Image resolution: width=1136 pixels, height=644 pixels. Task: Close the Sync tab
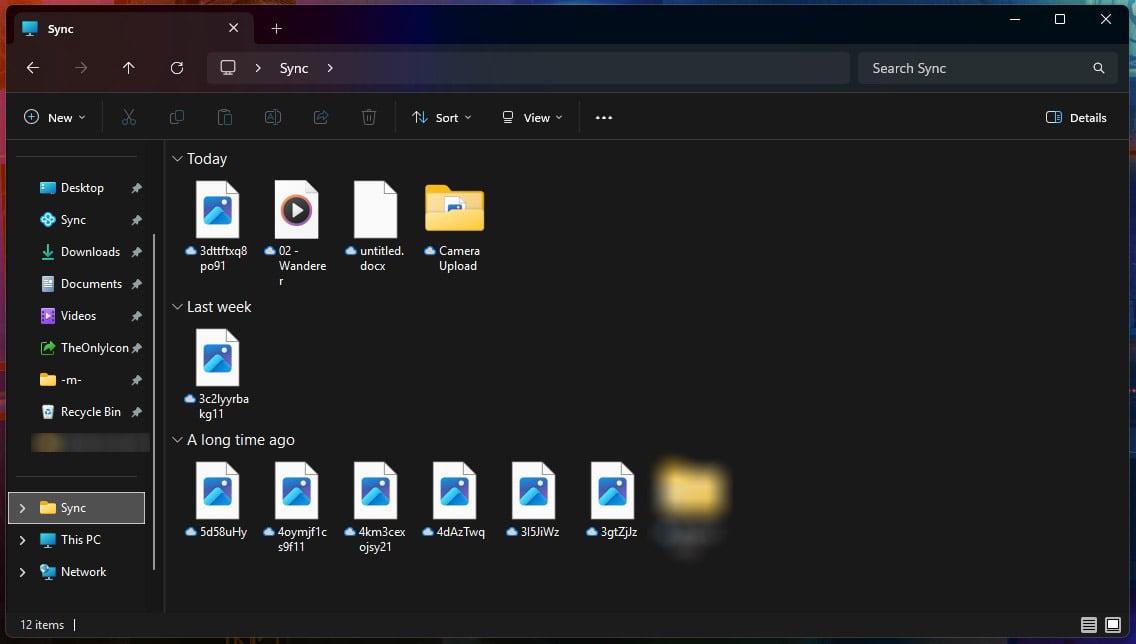233,28
